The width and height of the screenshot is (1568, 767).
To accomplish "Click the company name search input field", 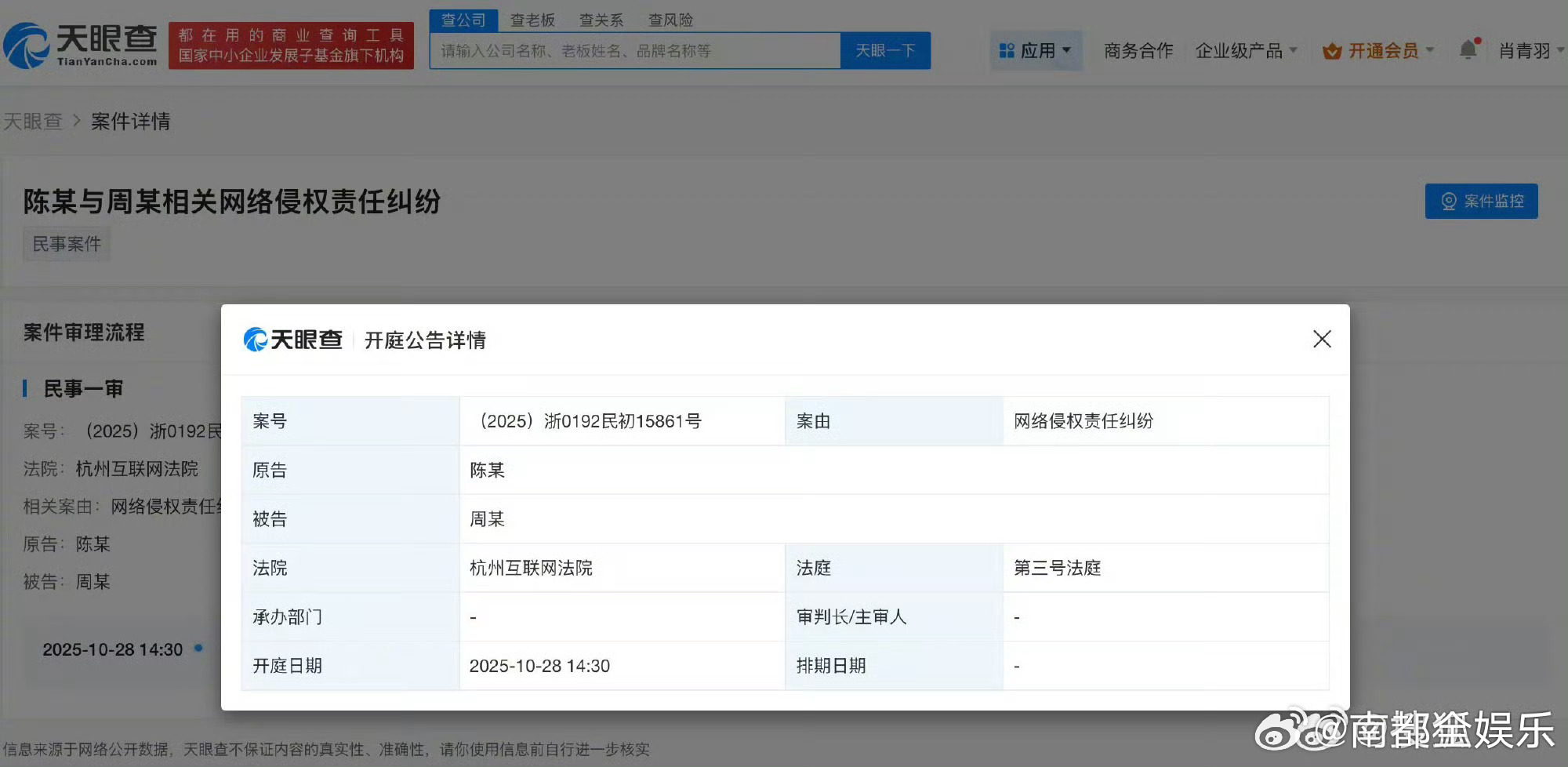I will coord(635,51).
